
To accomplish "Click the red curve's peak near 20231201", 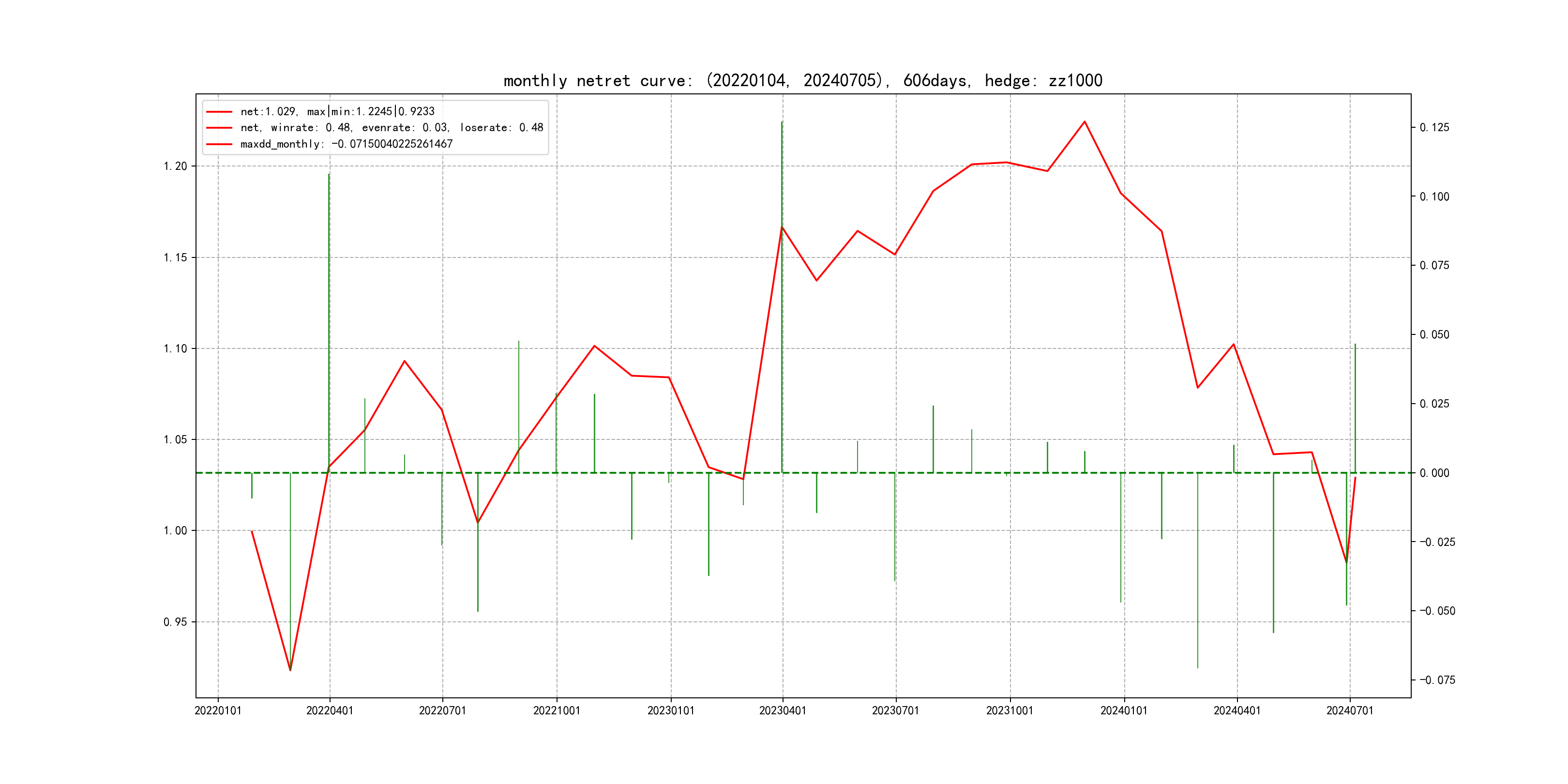I will coord(1084,122).
